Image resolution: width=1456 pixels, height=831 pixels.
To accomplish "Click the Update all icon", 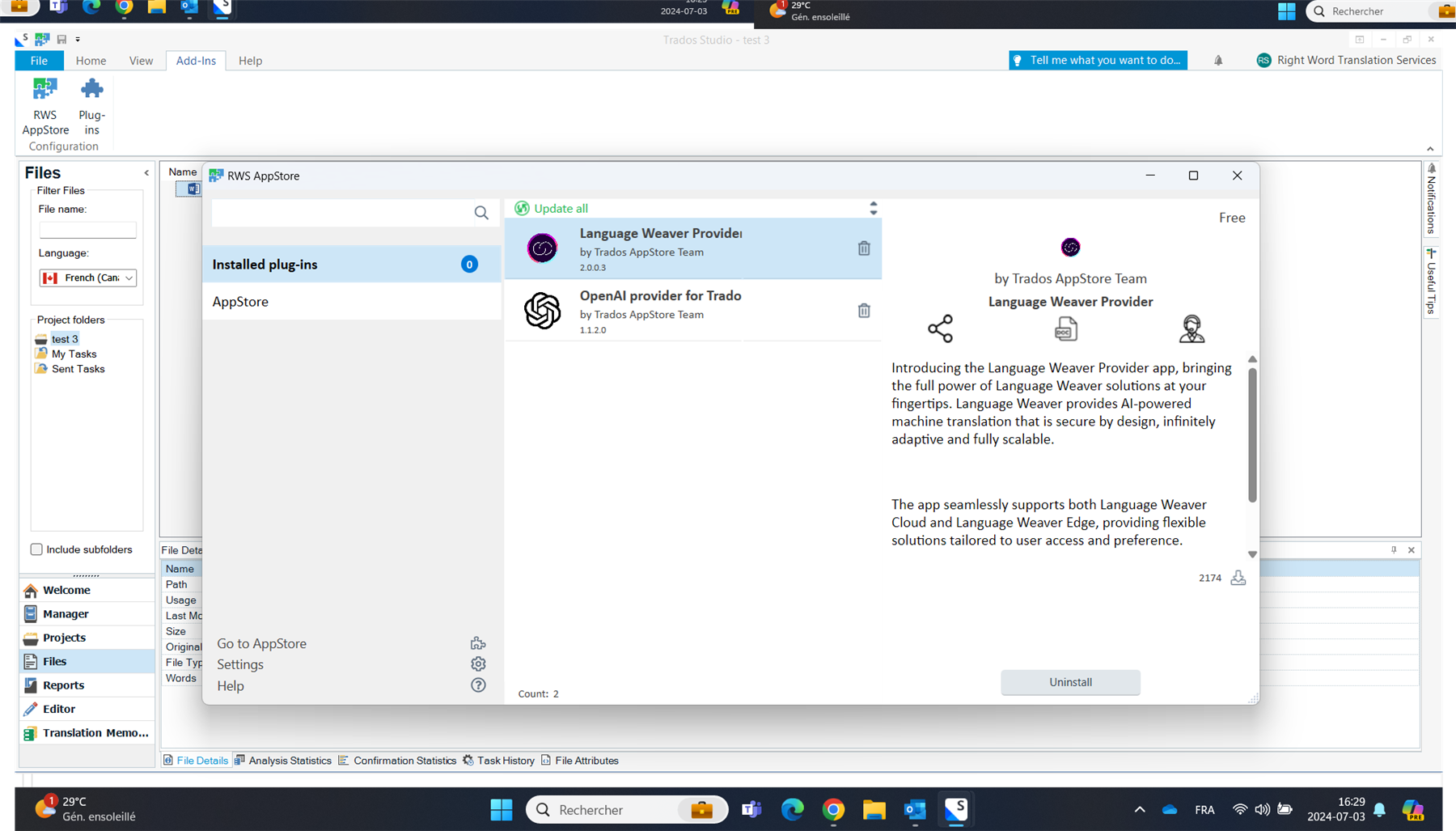I will coord(522,208).
